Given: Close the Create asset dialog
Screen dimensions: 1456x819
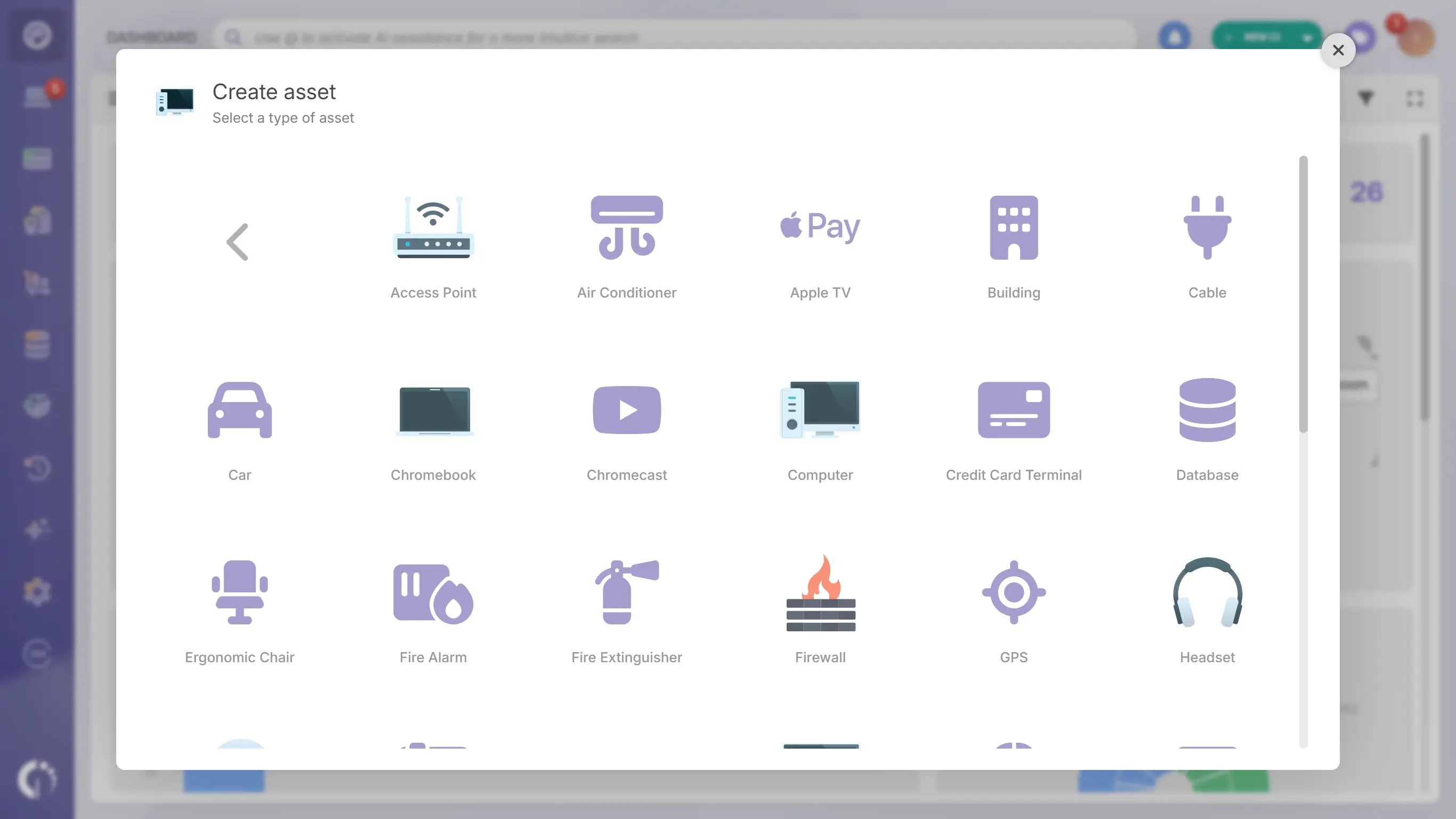Looking at the screenshot, I should coord(1338,50).
